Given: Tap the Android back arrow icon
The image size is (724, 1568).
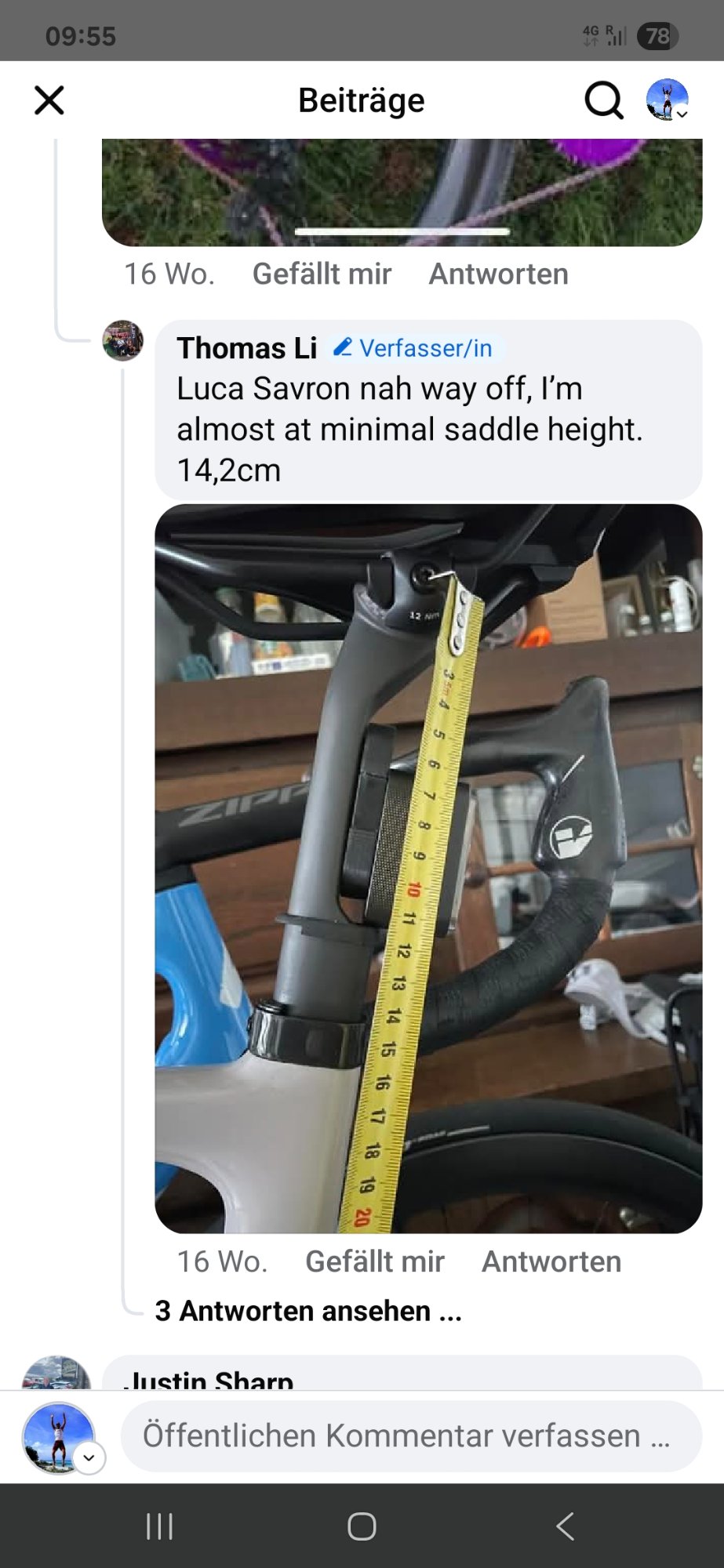Looking at the screenshot, I should point(565,1526).
